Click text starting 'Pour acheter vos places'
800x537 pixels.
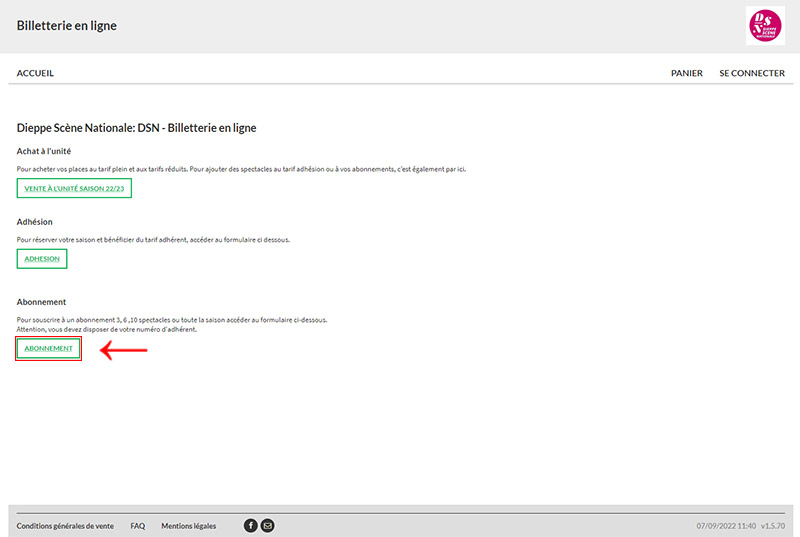[x=241, y=169]
